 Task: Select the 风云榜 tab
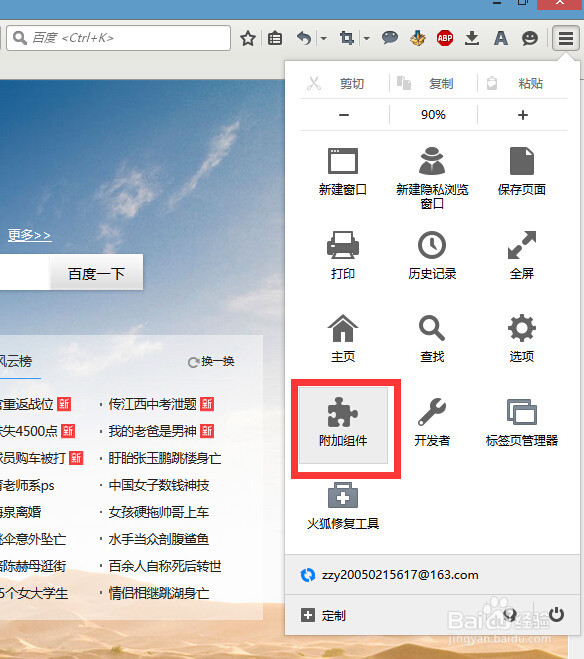(x=16, y=361)
